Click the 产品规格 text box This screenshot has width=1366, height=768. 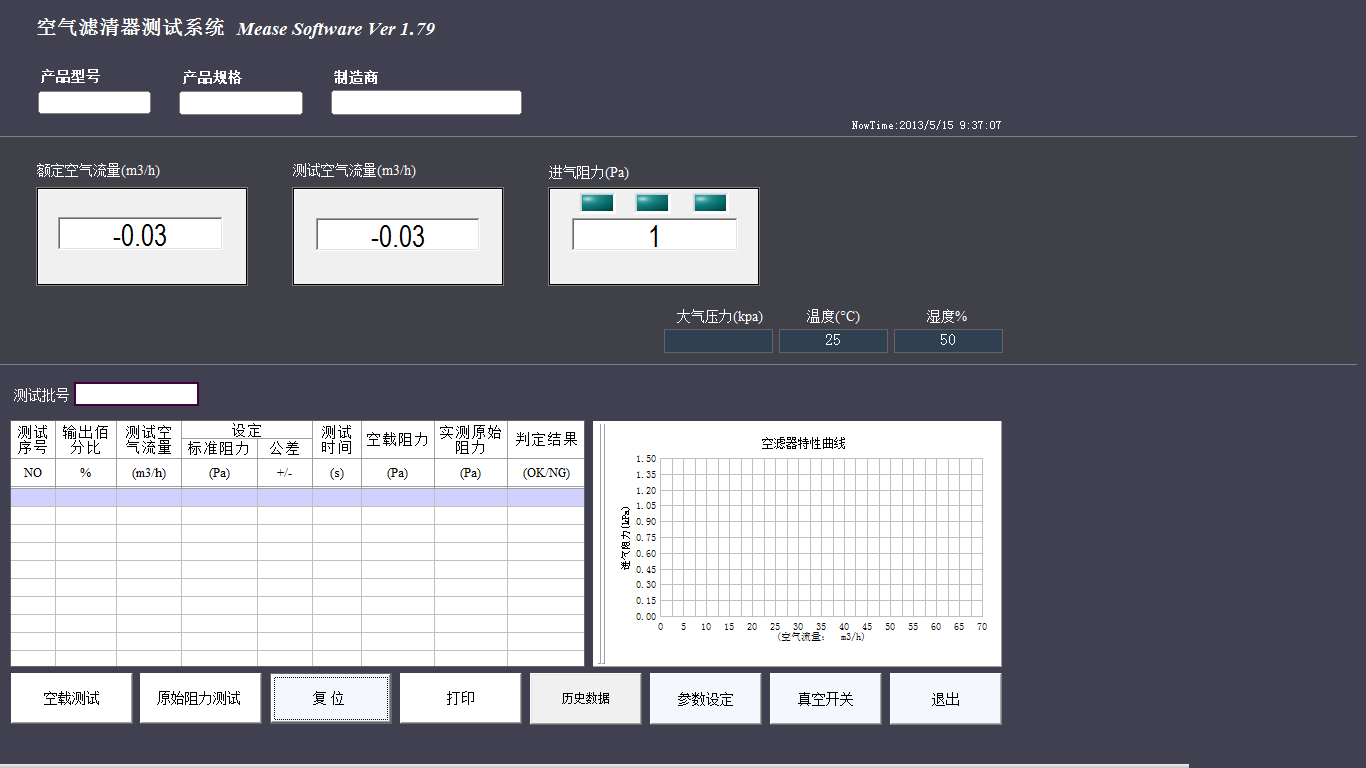(x=240, y=103)
